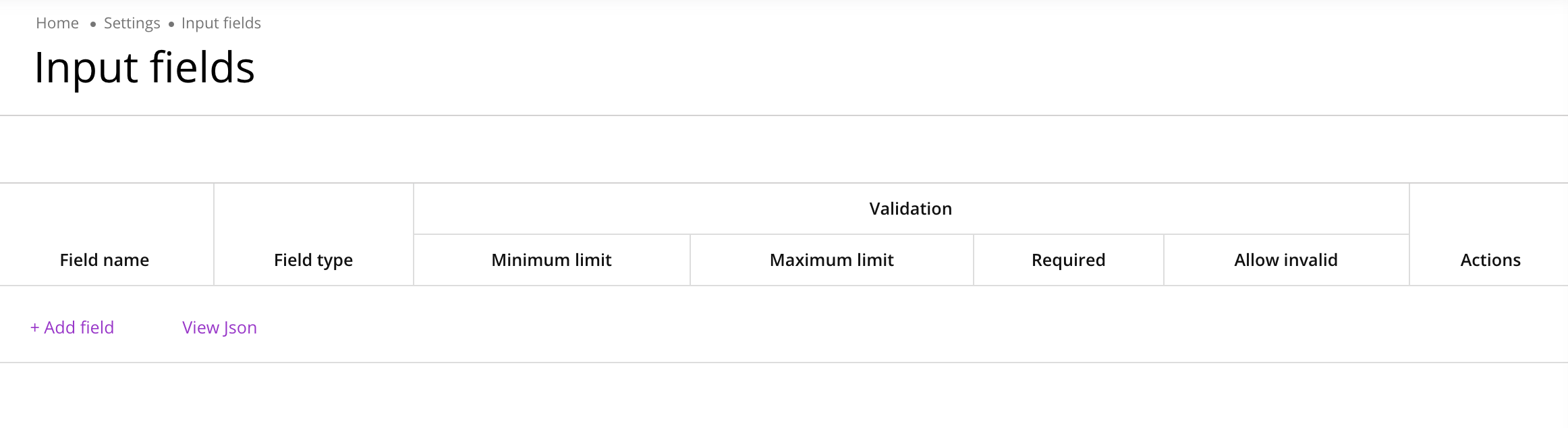Image resolution: width=1568 pixels, height=428 pixels.
Task: Click the plus symbol before Add field
Action: tap(34, 327)
